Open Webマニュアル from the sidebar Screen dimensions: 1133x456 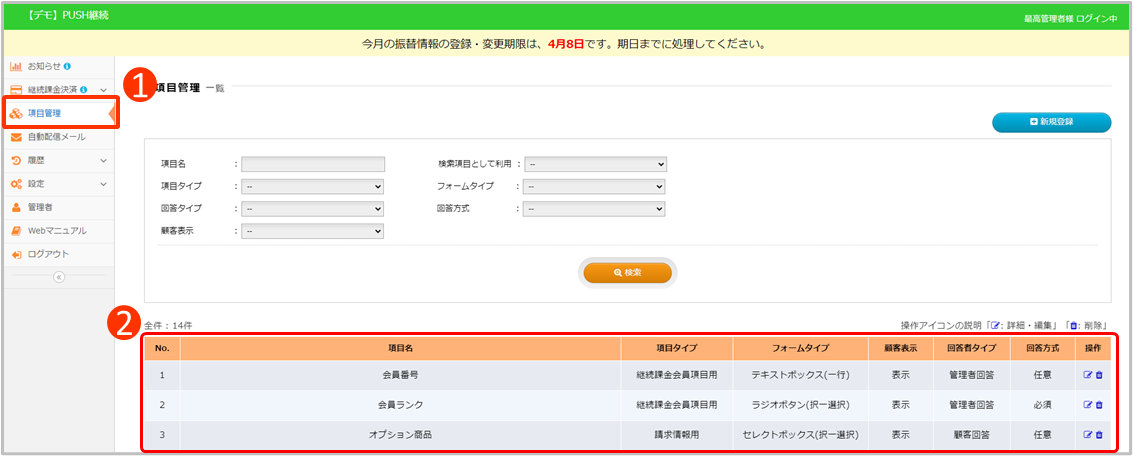point(56,231)
